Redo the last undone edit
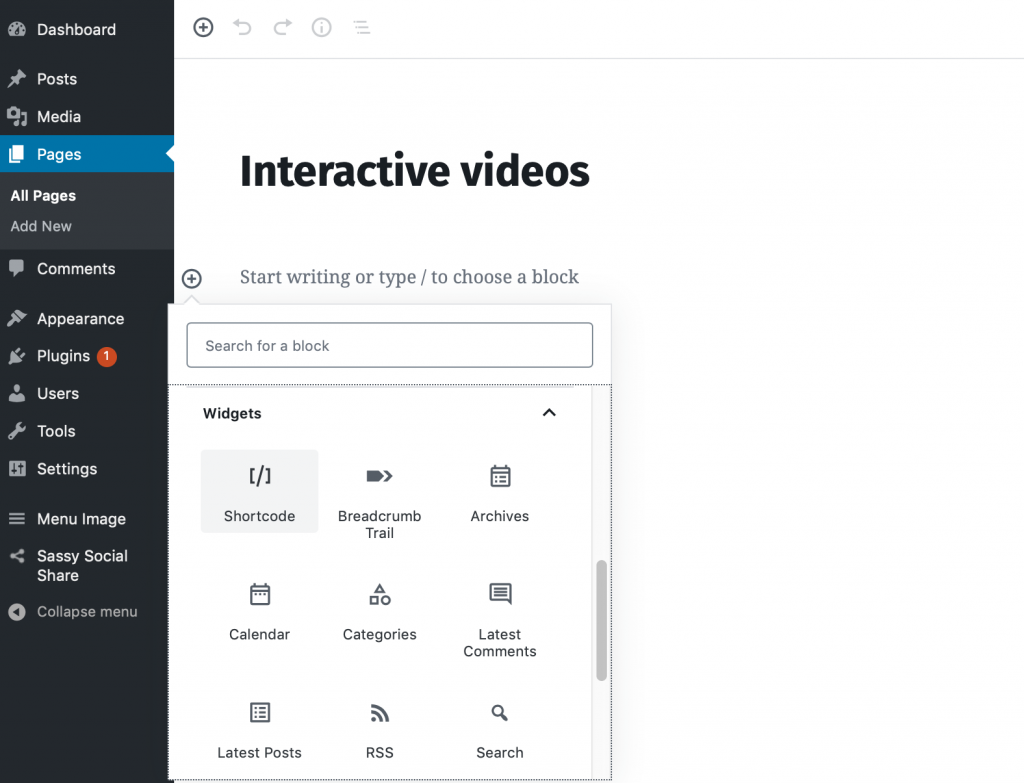The height and width of the screenshot is (783, 1024). [x=282, y=27]
